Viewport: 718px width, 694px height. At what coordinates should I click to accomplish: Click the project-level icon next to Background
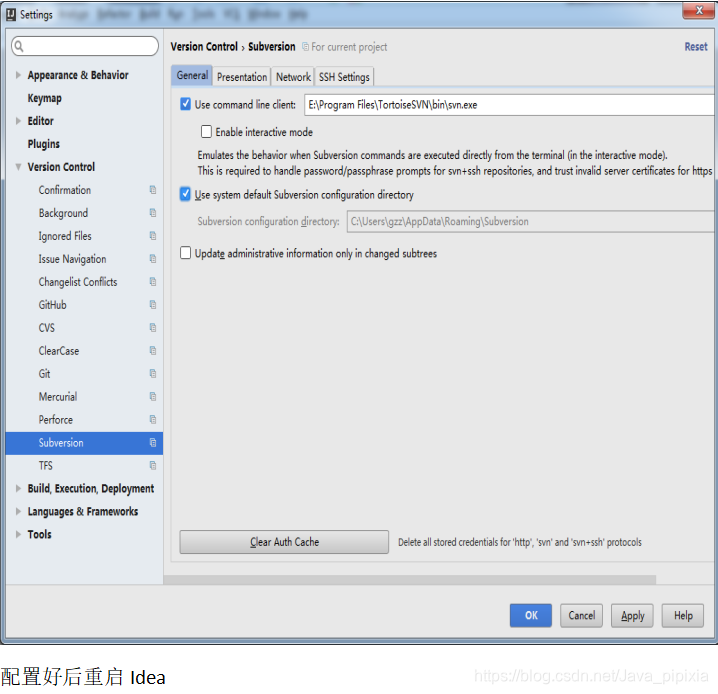153,213
